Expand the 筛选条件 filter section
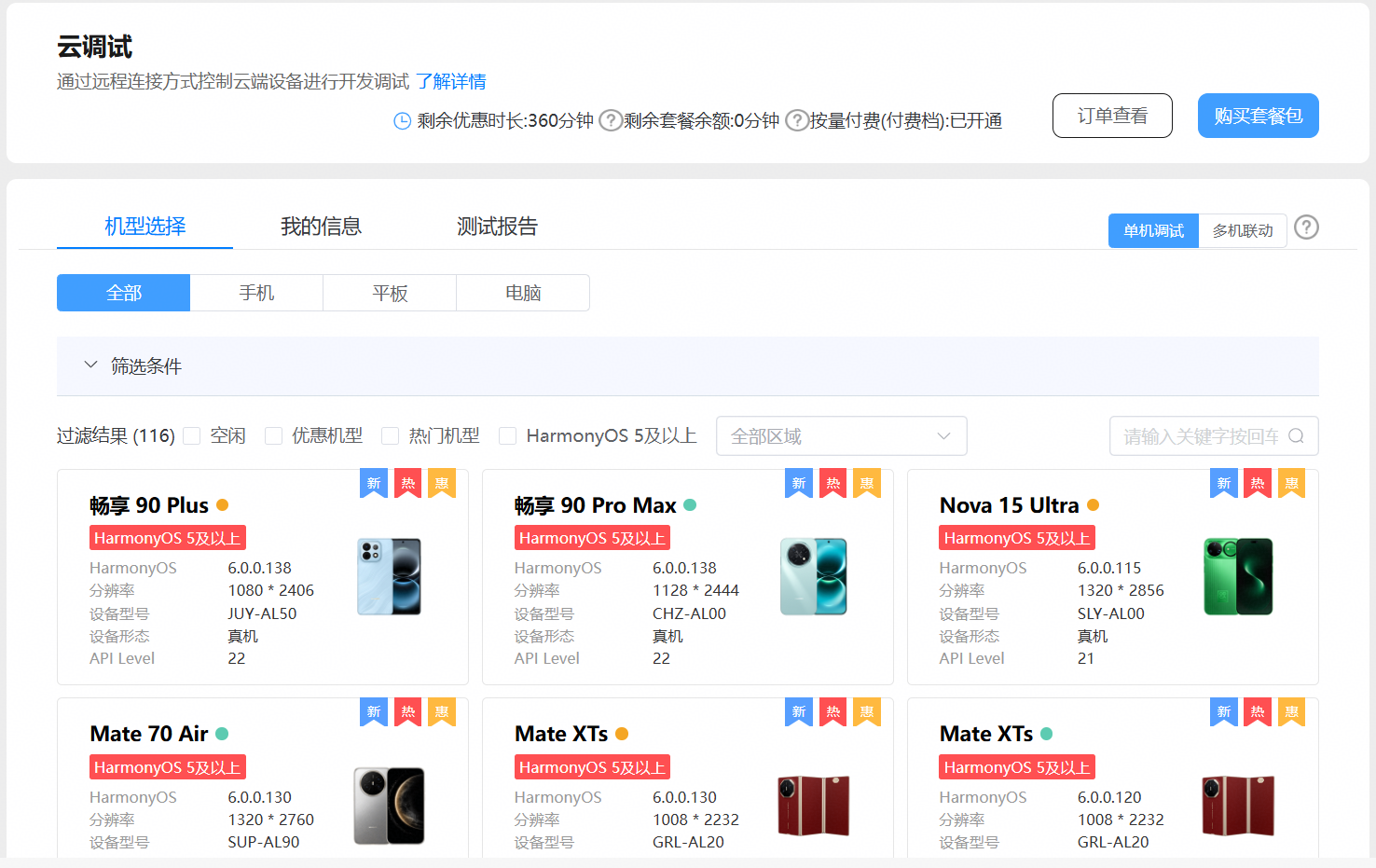Viewport: 1376px width, 868px height. (x=90, y=365)
